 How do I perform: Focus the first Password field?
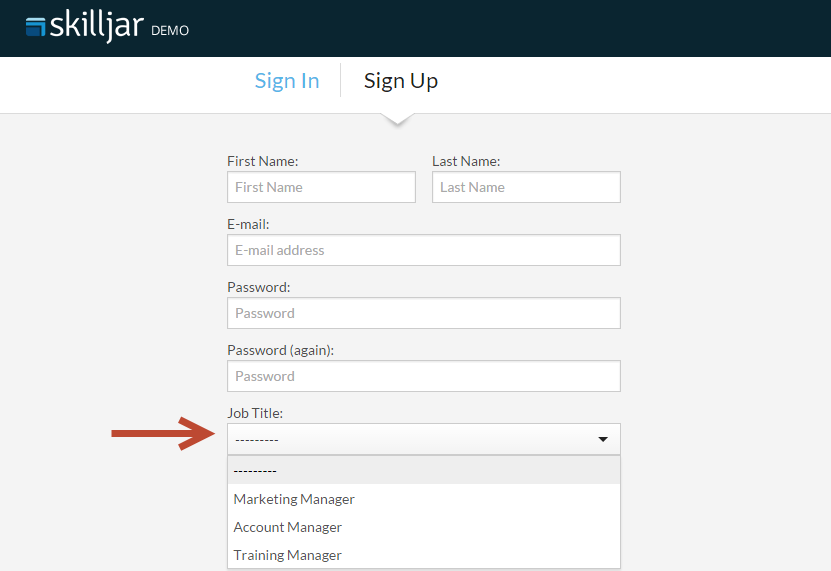pyautogui.click(x=423, y=313)
